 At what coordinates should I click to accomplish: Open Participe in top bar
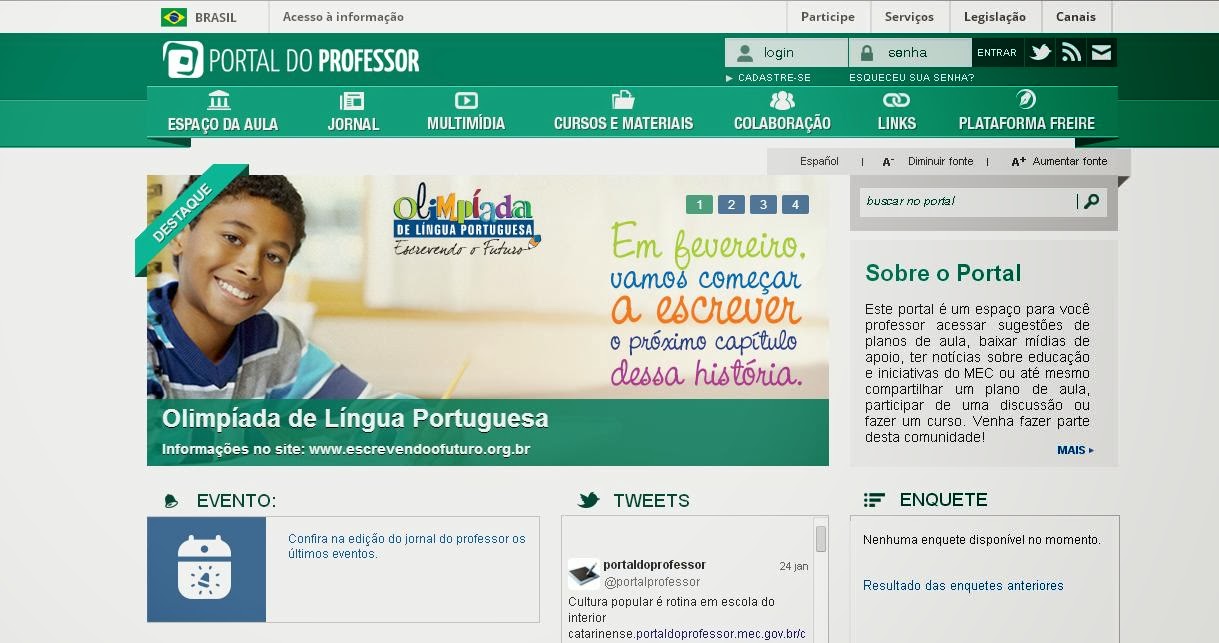tap(828, 17)
